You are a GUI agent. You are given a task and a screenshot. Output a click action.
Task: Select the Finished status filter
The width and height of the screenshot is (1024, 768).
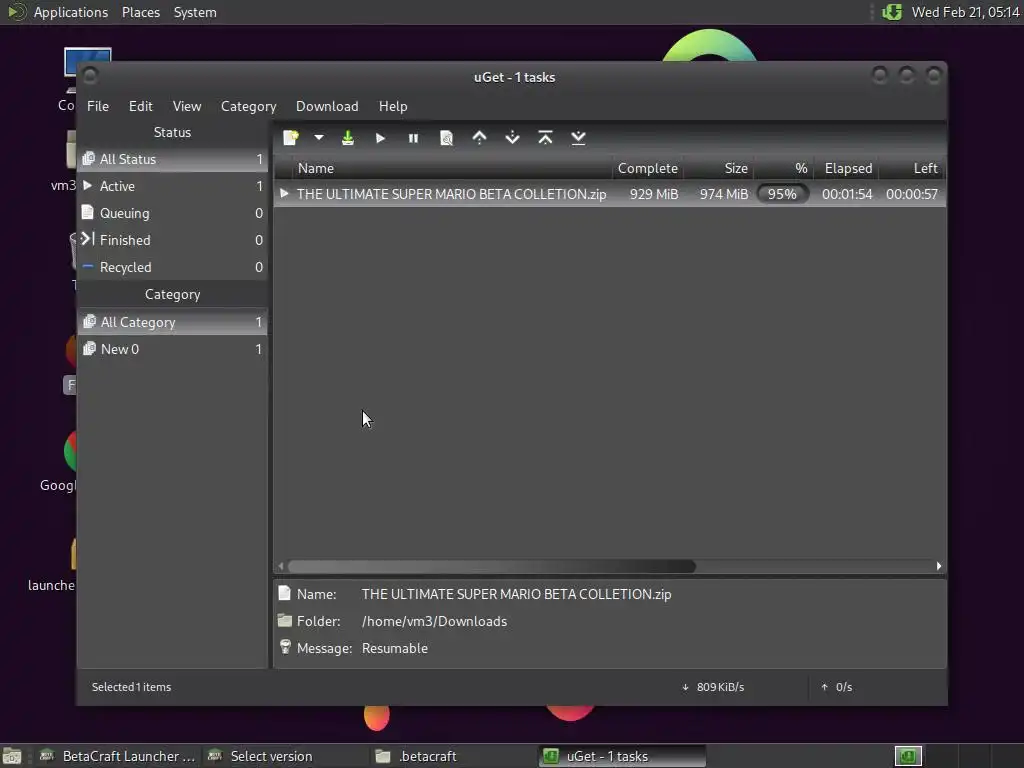coord(173,240)
